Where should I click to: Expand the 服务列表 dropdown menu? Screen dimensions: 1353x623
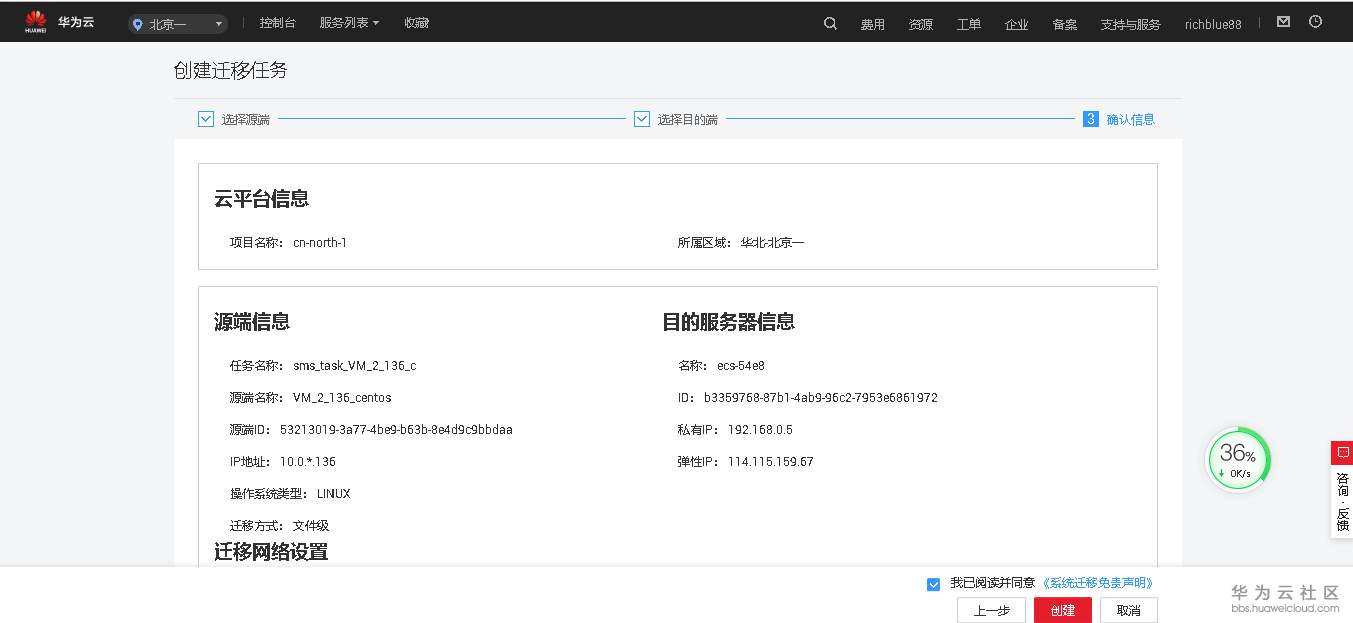(x=349, y=23)
